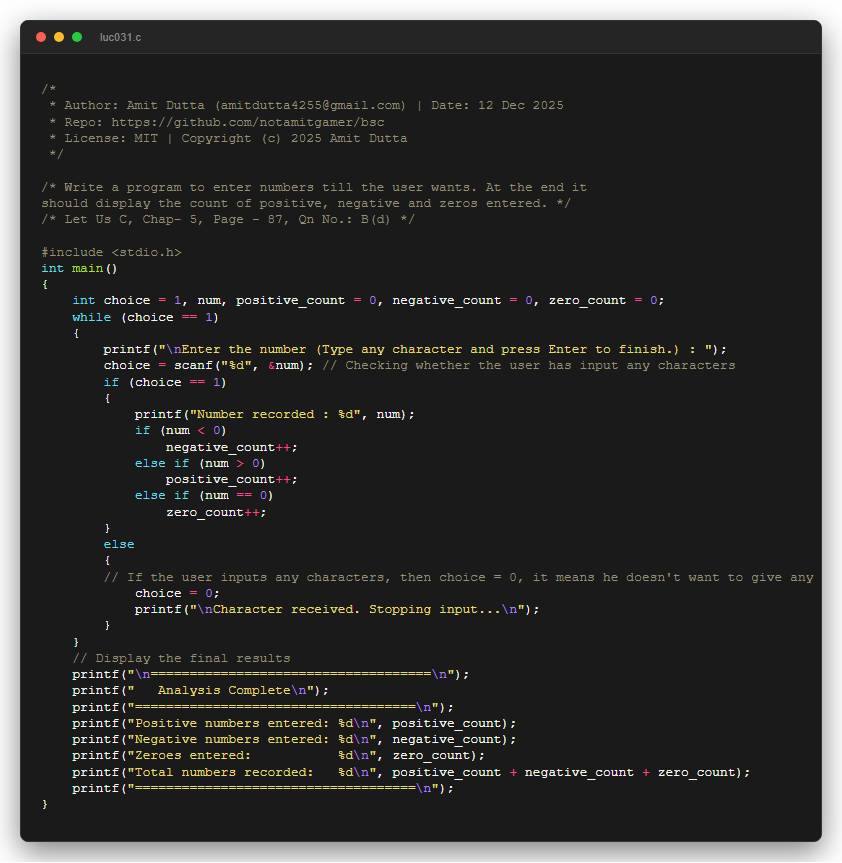Screen dimensions: 842x863
Task: Click the 'choice = scanf' statement
Action: click(208, 365)
